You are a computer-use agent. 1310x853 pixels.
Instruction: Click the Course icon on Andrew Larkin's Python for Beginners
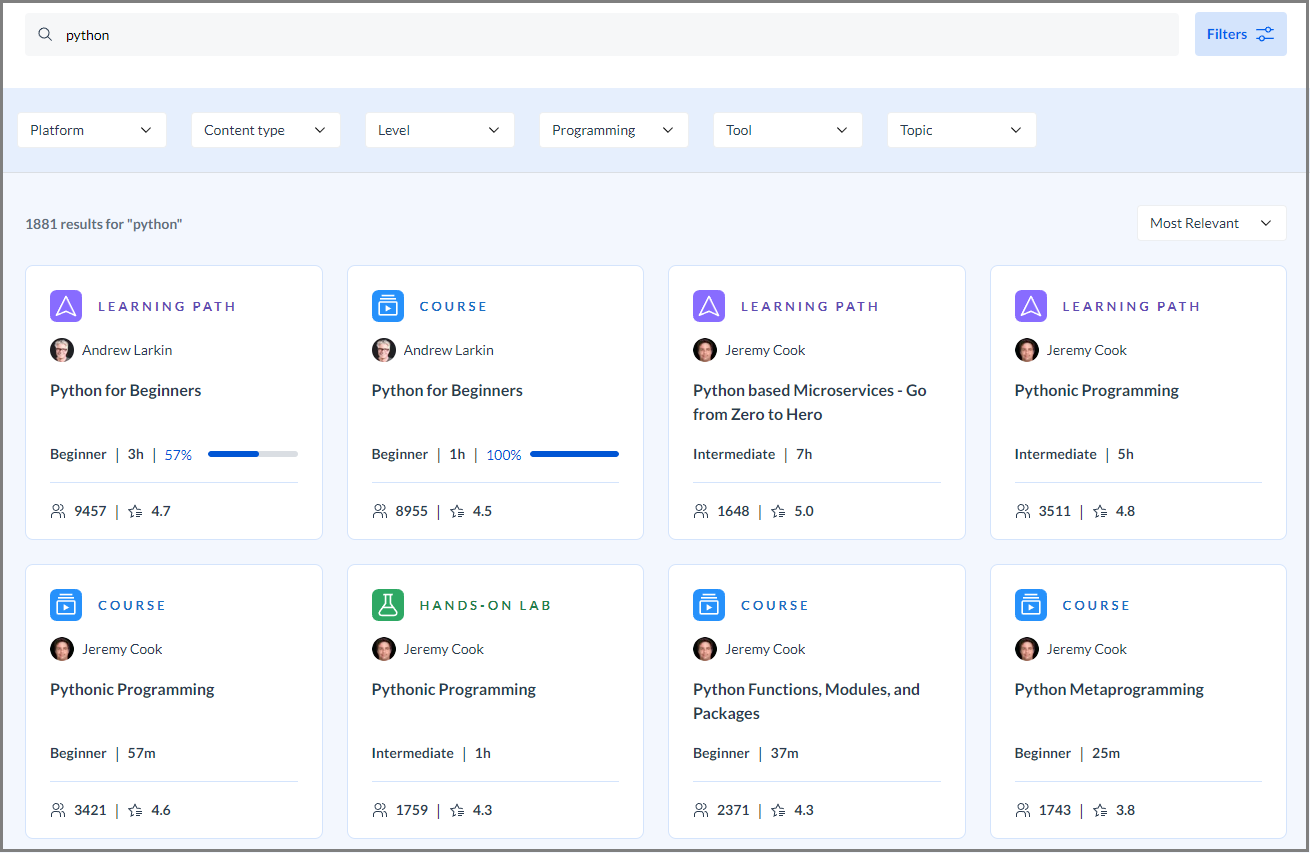pyautogui.click(x=387, y=306)
